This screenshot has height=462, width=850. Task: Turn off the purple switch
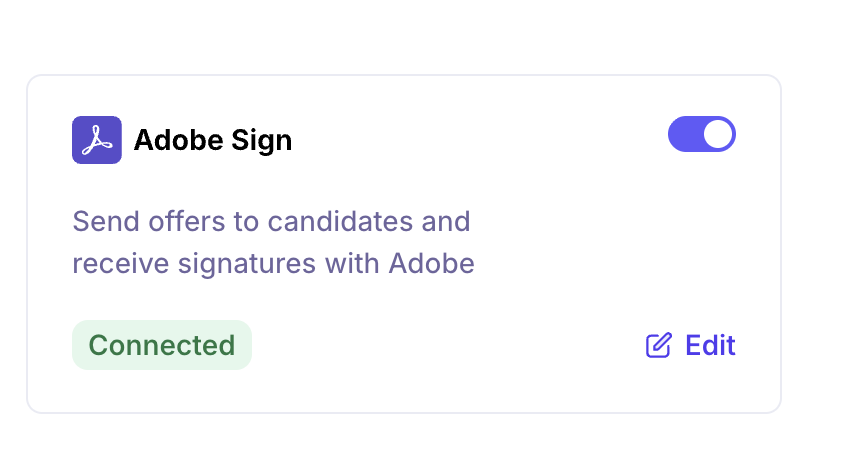[701, 134]
